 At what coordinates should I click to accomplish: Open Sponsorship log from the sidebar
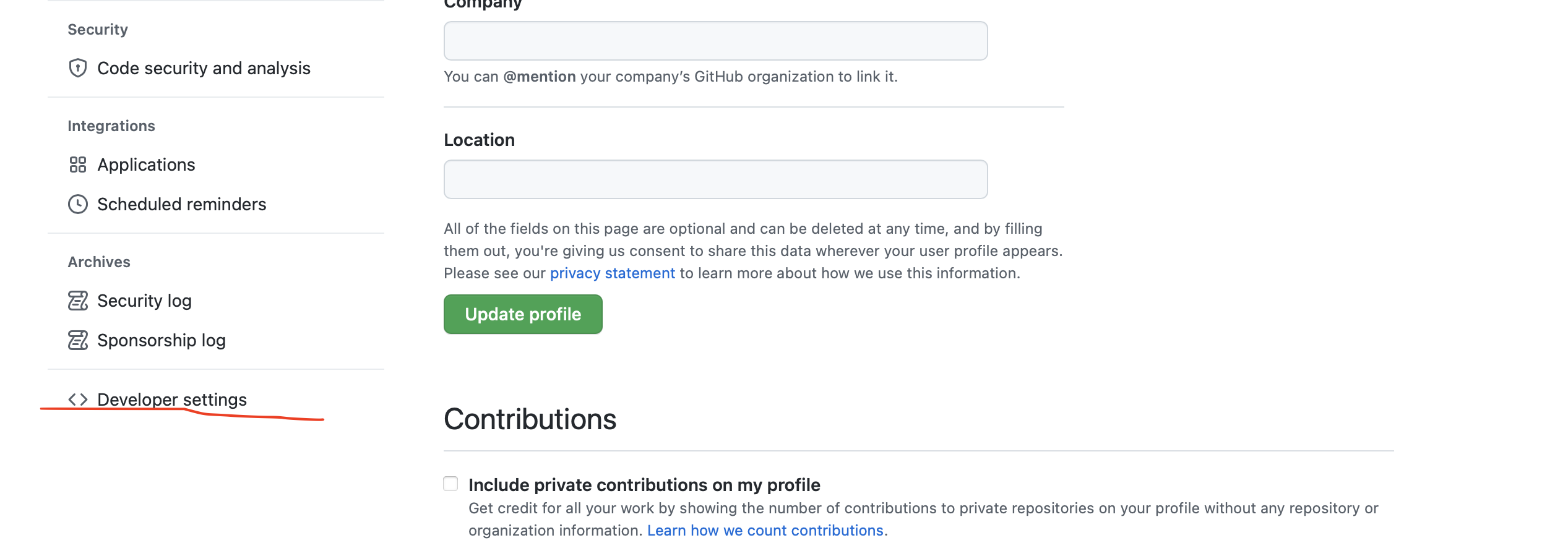click(x=161, y=340)
